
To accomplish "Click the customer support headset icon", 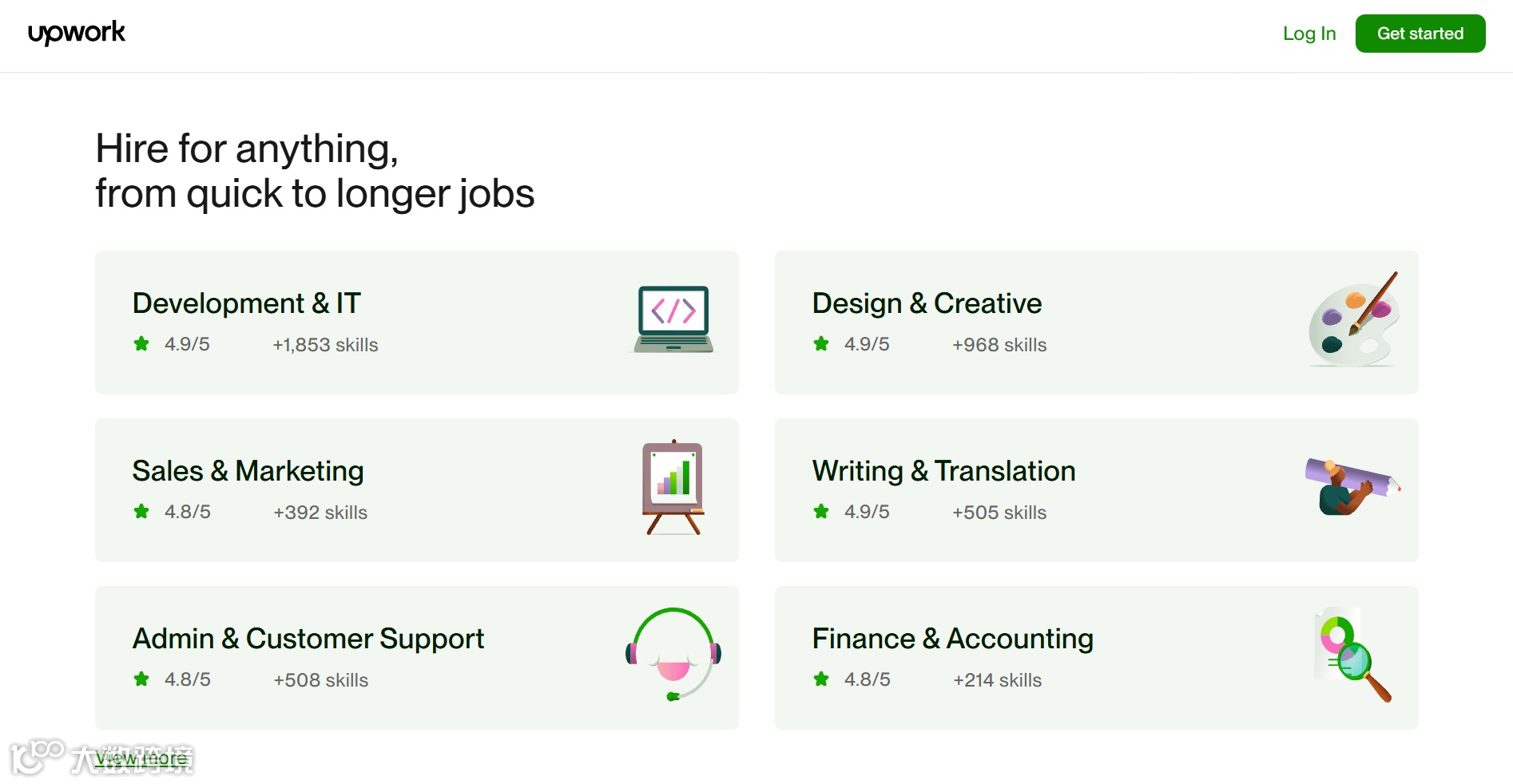I will click(x=673, y=655).
